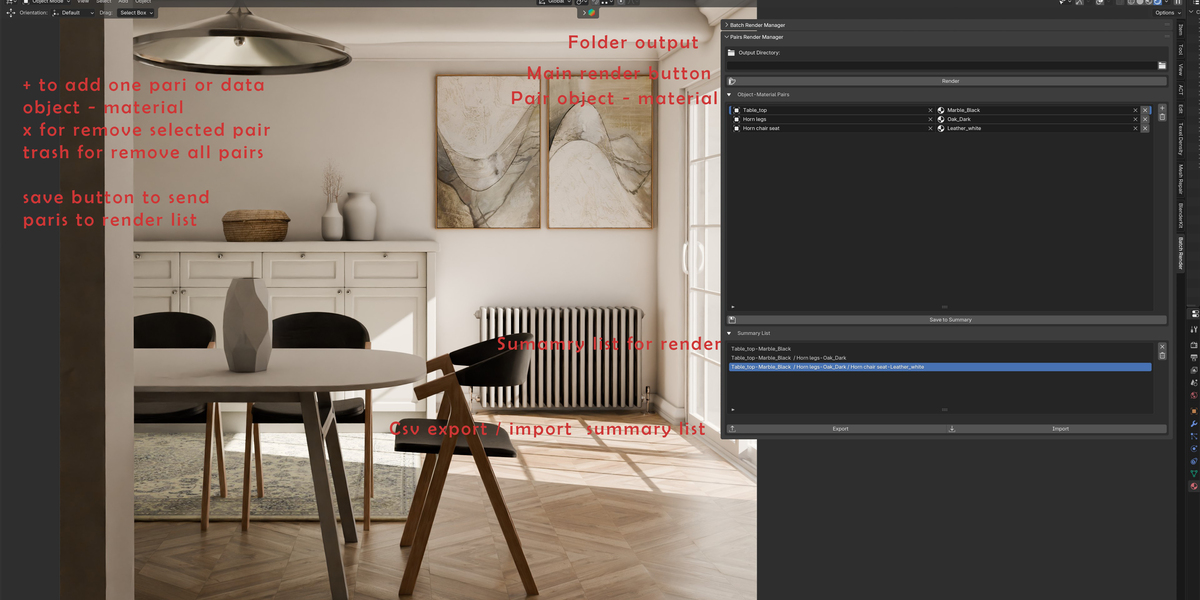Screen dimensions: 1200x600
Task: Select the Horn chair seat object field
Action: pyautogui.click(x=833, y=128)
